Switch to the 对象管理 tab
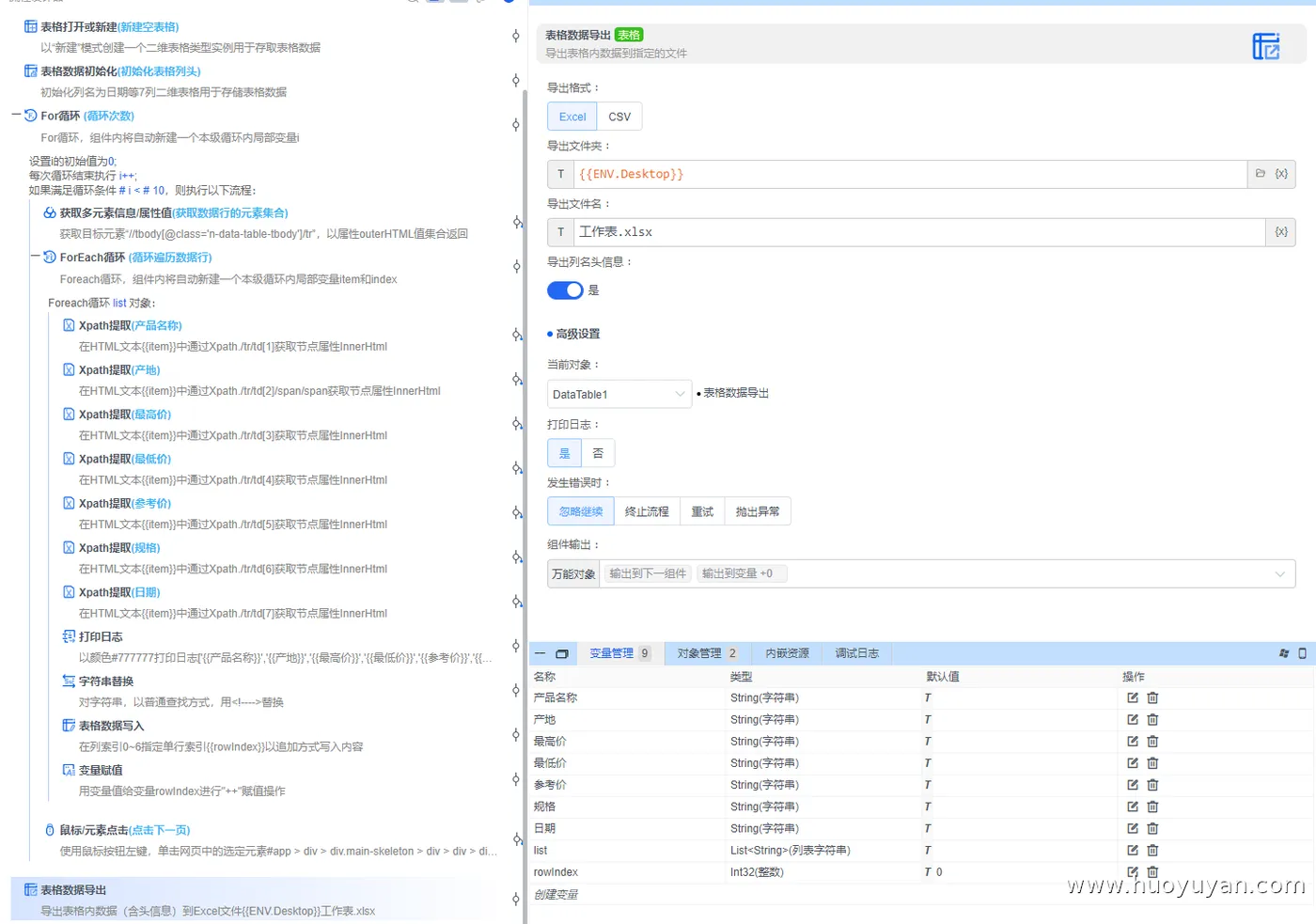Screen dimensions: 1316x924 pos(707,653)
